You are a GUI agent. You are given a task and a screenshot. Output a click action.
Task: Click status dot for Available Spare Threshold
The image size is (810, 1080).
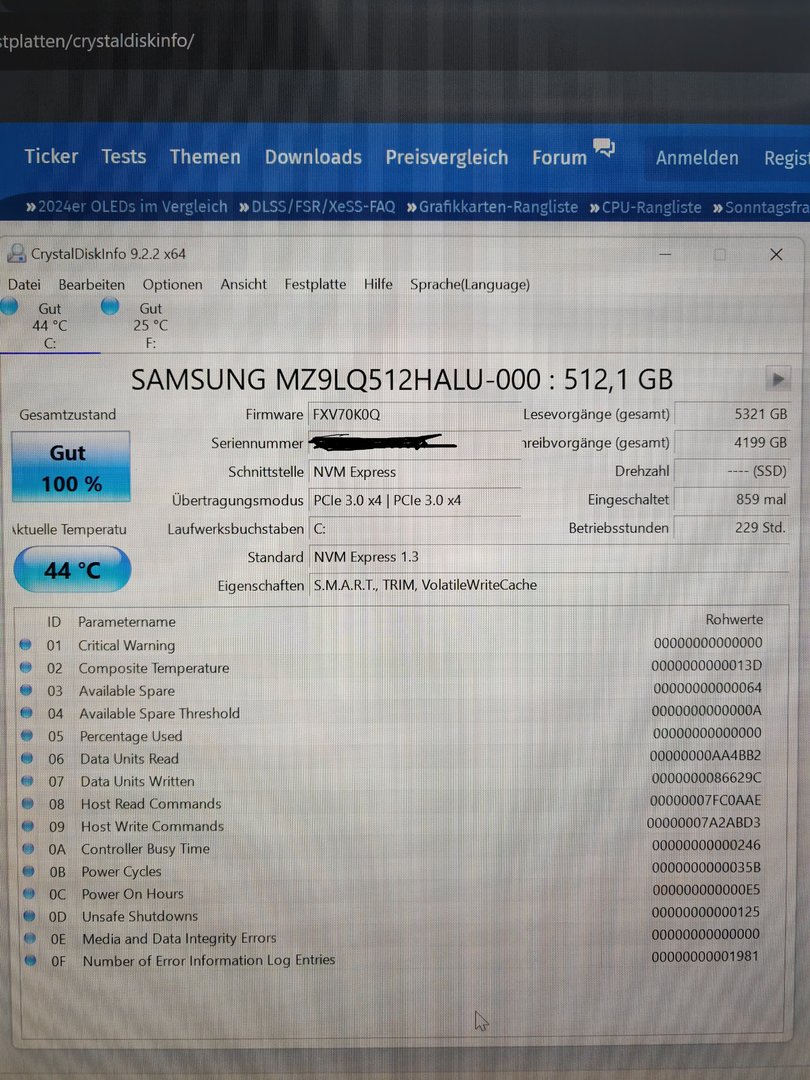coord(27,713)
